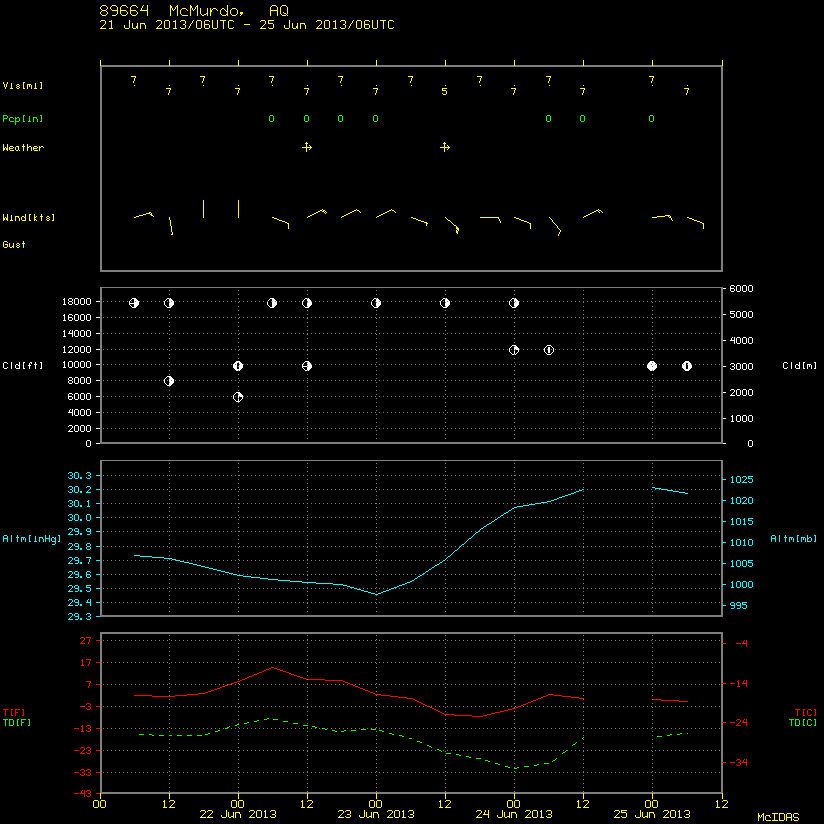This screenshot has width=824, height=824.
Task: Select the 25 Jun 2013 date label on the time axis
Action: (652, 815)
